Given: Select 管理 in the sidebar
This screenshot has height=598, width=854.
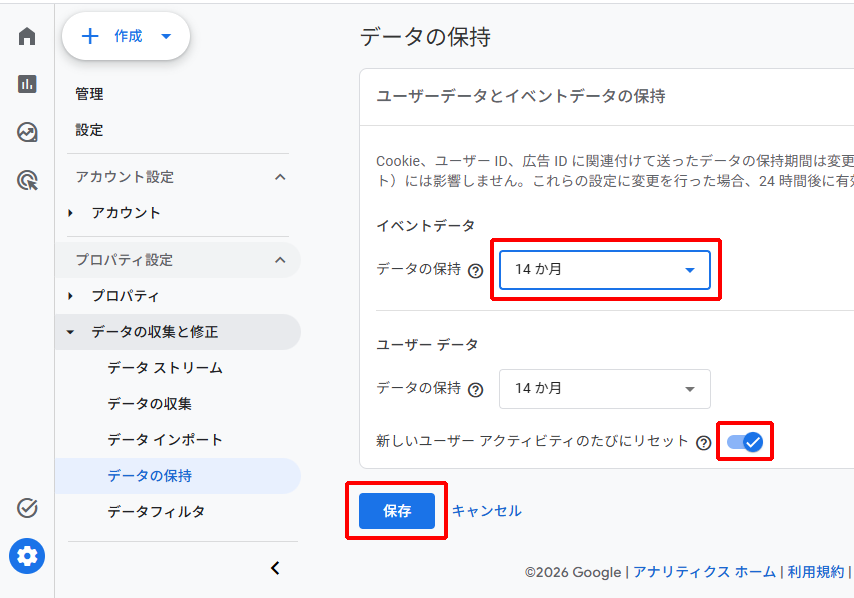Looking at the screenshot, I should [89, 94].
